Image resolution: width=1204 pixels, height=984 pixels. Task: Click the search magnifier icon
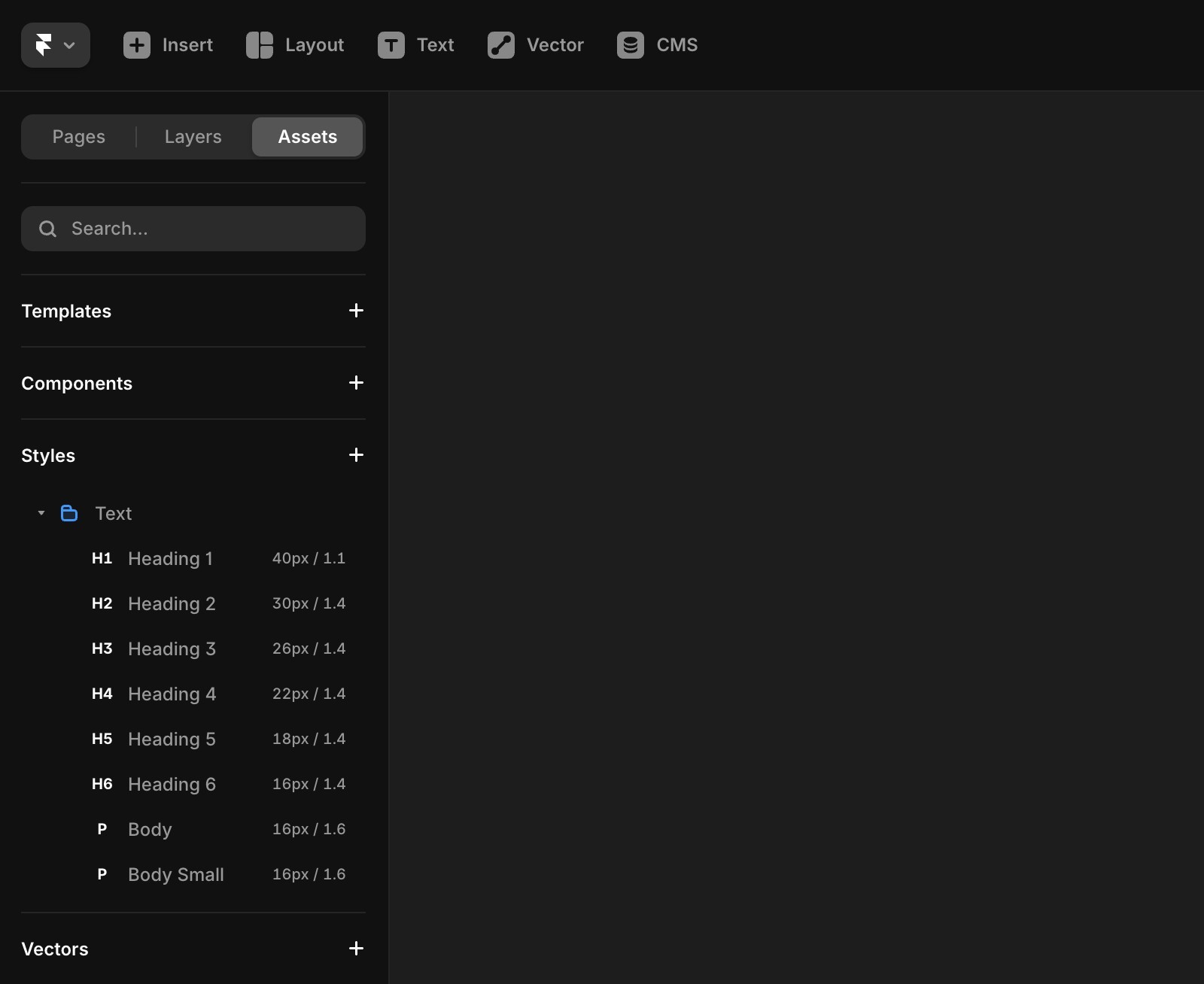(48, 229)
